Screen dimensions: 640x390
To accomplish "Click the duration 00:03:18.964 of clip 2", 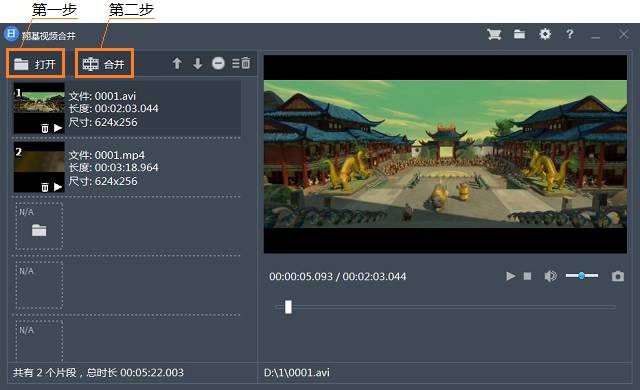I will (x=127, y=167).
